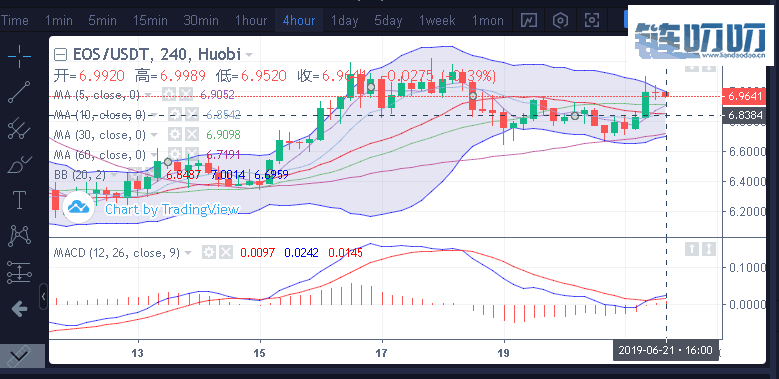Screen dimensions: 779x379
Task: Expand the MA (60, close, 0) dropdown arrow
Action: click(x=154, y=154)
